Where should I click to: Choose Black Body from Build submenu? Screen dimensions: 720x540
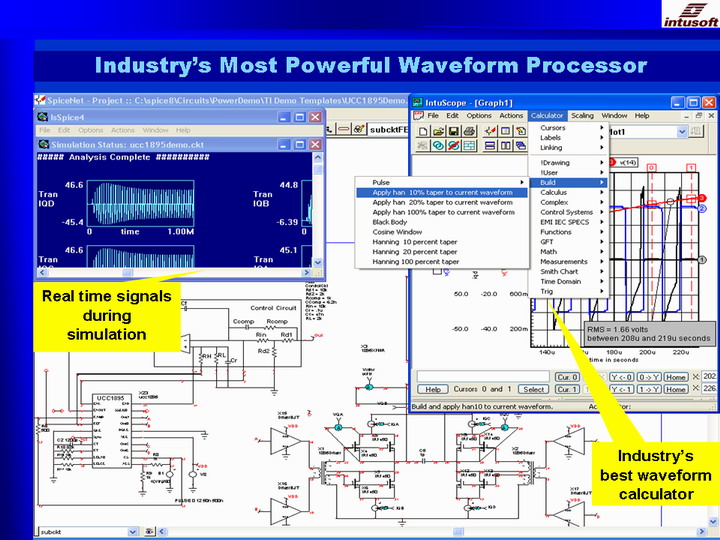pyautogui.click(x=442, y=222)
